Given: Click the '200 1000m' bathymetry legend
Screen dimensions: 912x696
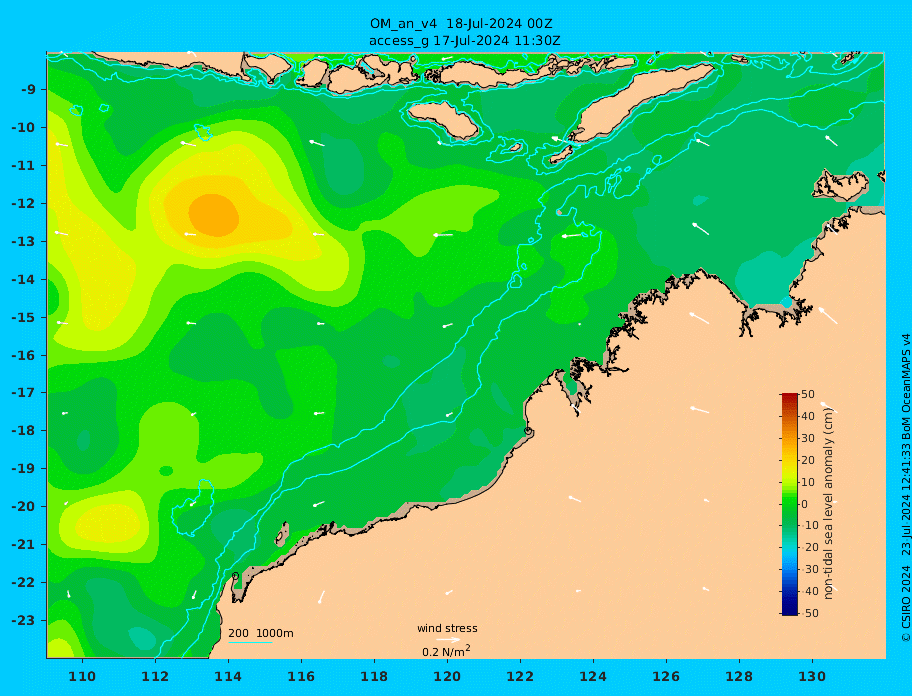Looking at the screenshot, I should coord(261,633).
